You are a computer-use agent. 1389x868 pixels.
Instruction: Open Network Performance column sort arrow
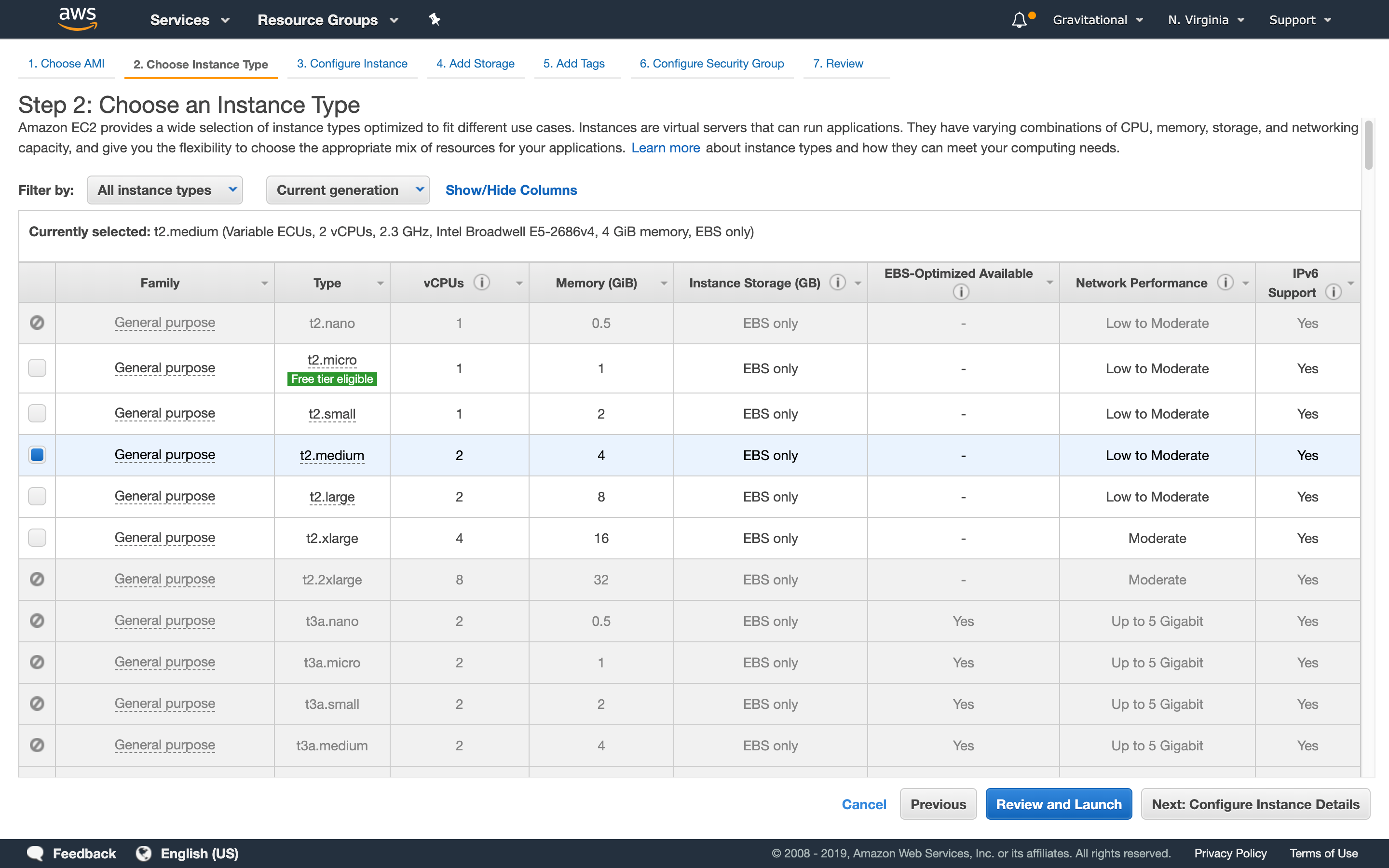[x=1245, y=283]
